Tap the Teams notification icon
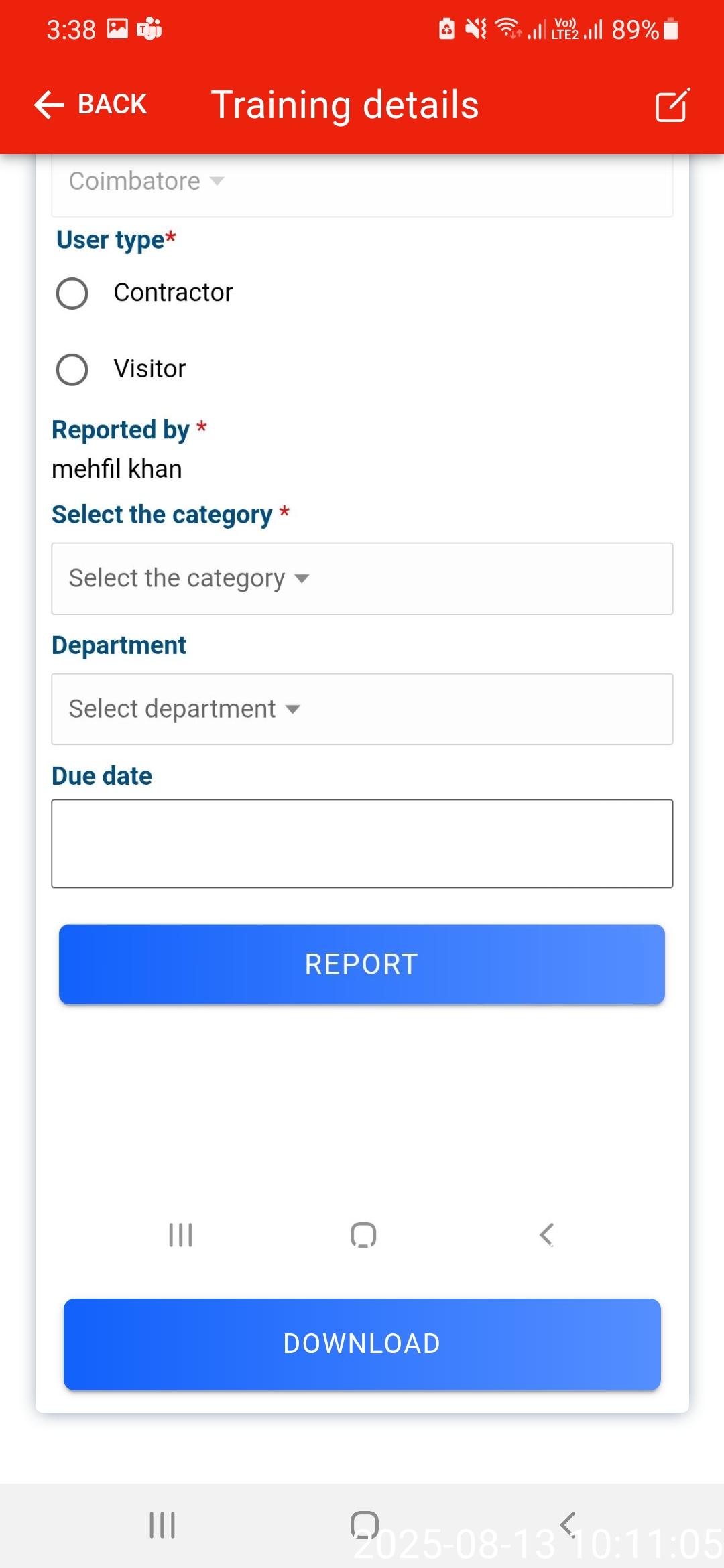The width and height of the screenshot is (724, 1568). pyautogui.click(x=149, y=29)
